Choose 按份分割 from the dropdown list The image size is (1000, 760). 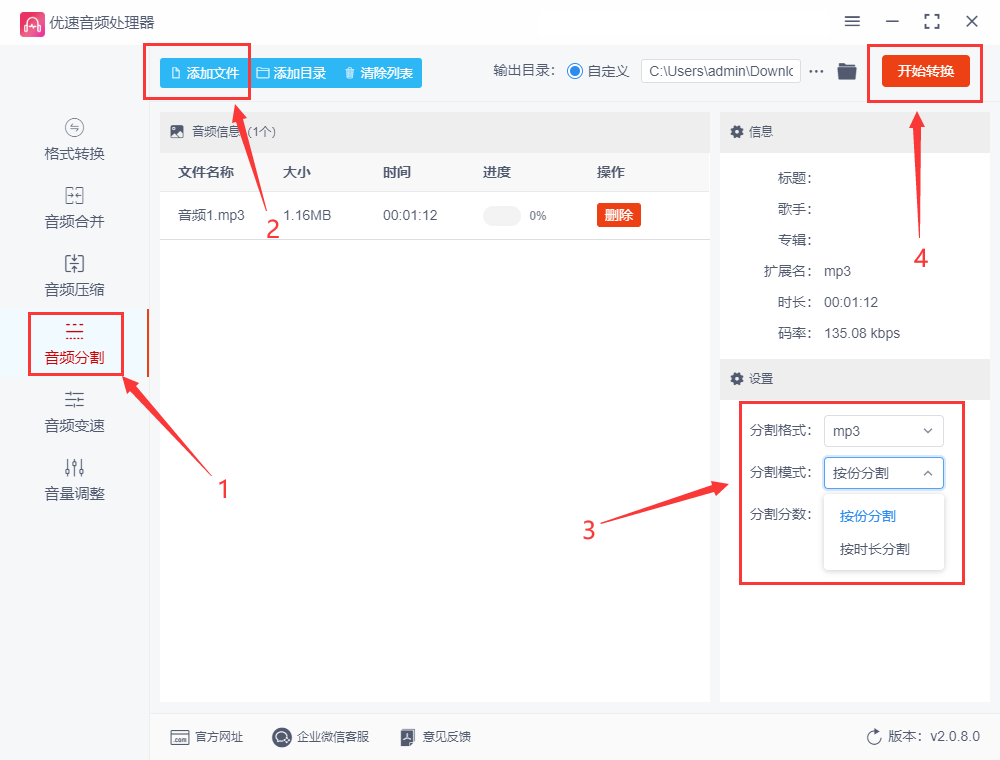867,516
